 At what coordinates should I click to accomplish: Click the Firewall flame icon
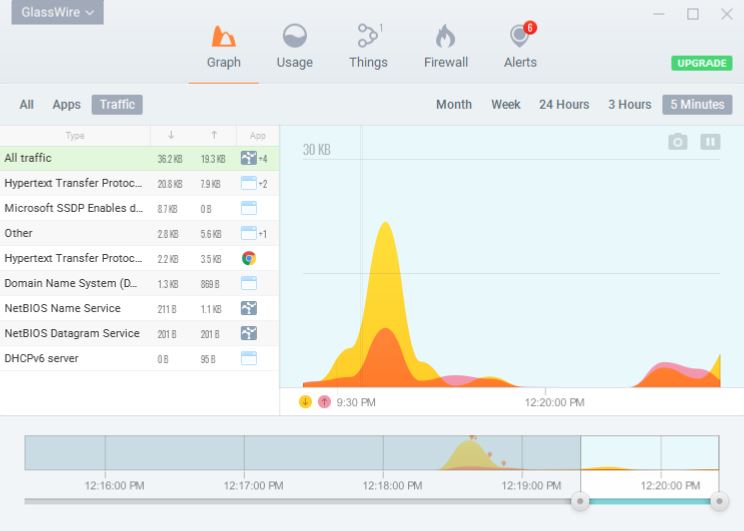tap(446, 36)
